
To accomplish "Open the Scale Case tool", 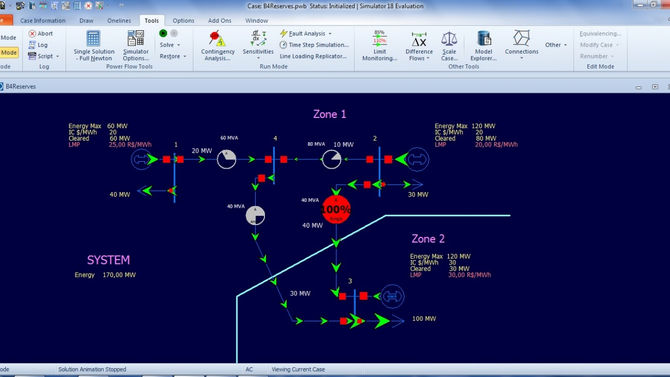I will 449,46.
